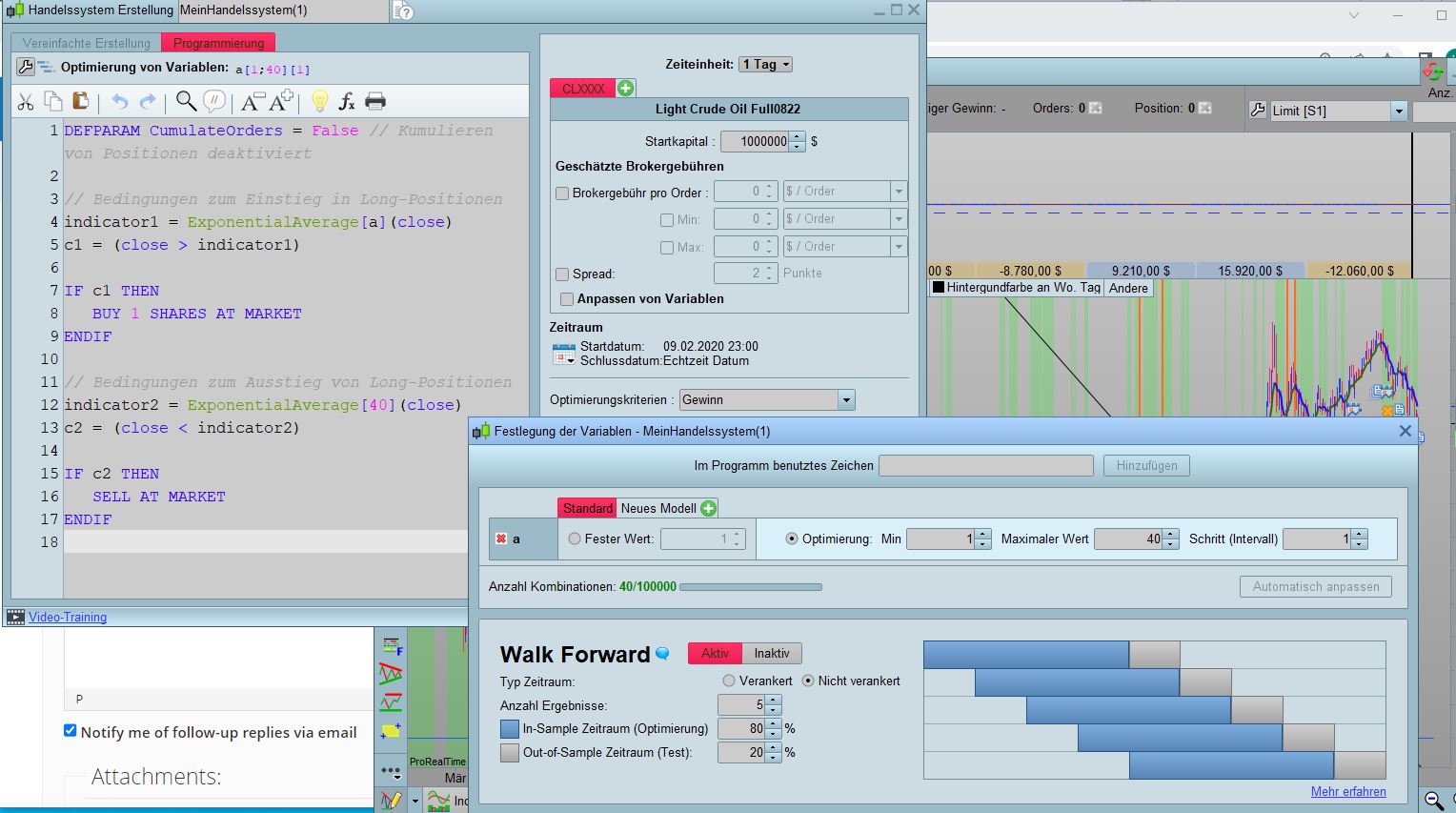Screen dimensions: 1456x813
Task: Click the wrench icon beside Limit [S1]
Action: [x=1258, y=111]
